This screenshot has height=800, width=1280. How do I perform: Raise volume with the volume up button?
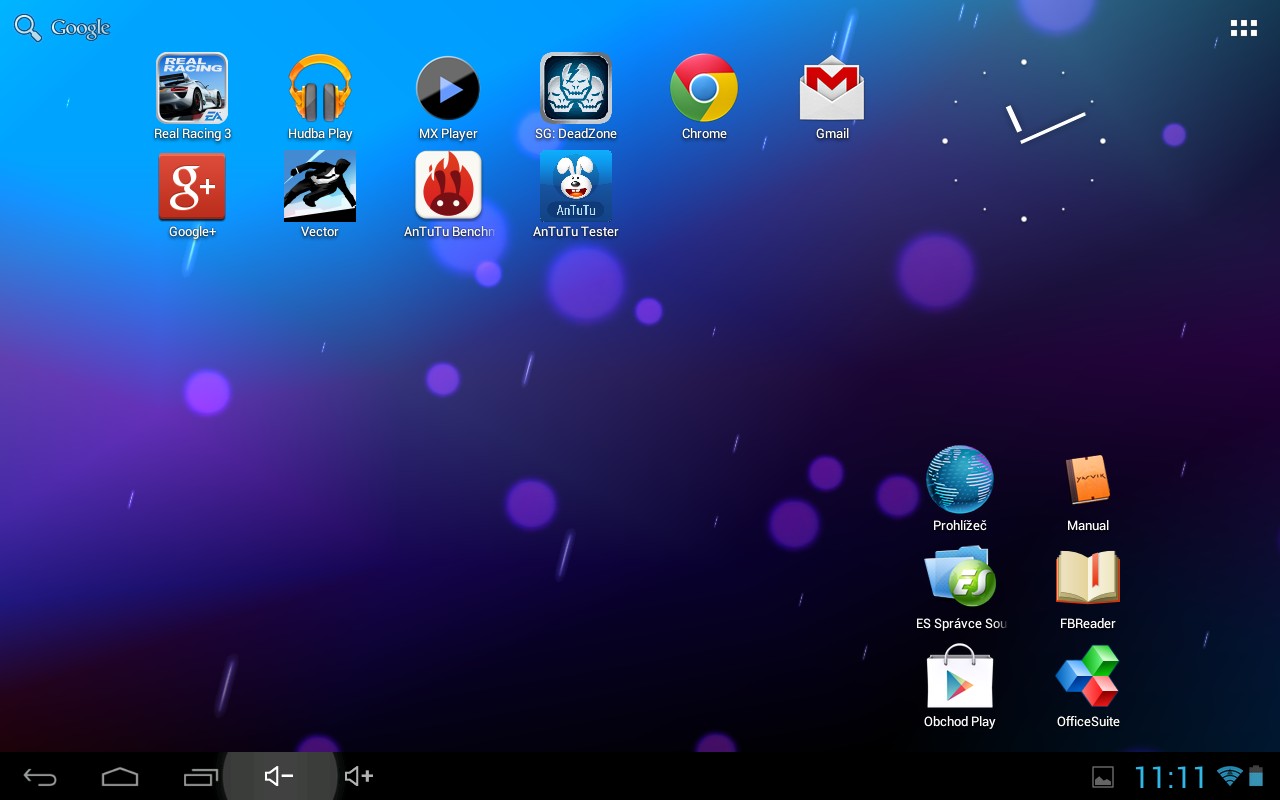pyautogui.click(x=358, y=776)
